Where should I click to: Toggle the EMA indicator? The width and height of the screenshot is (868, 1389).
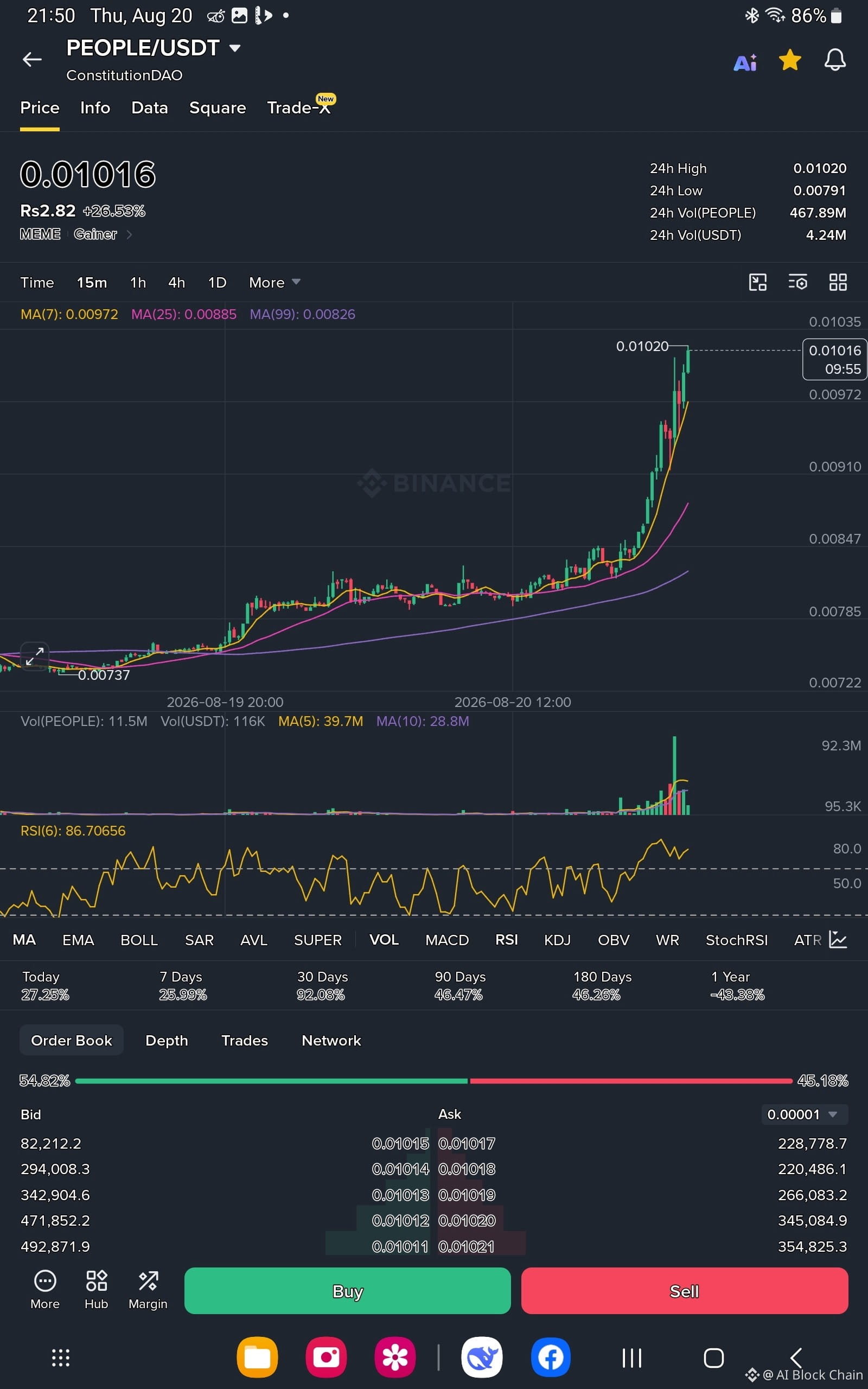[x=78, y=940]
